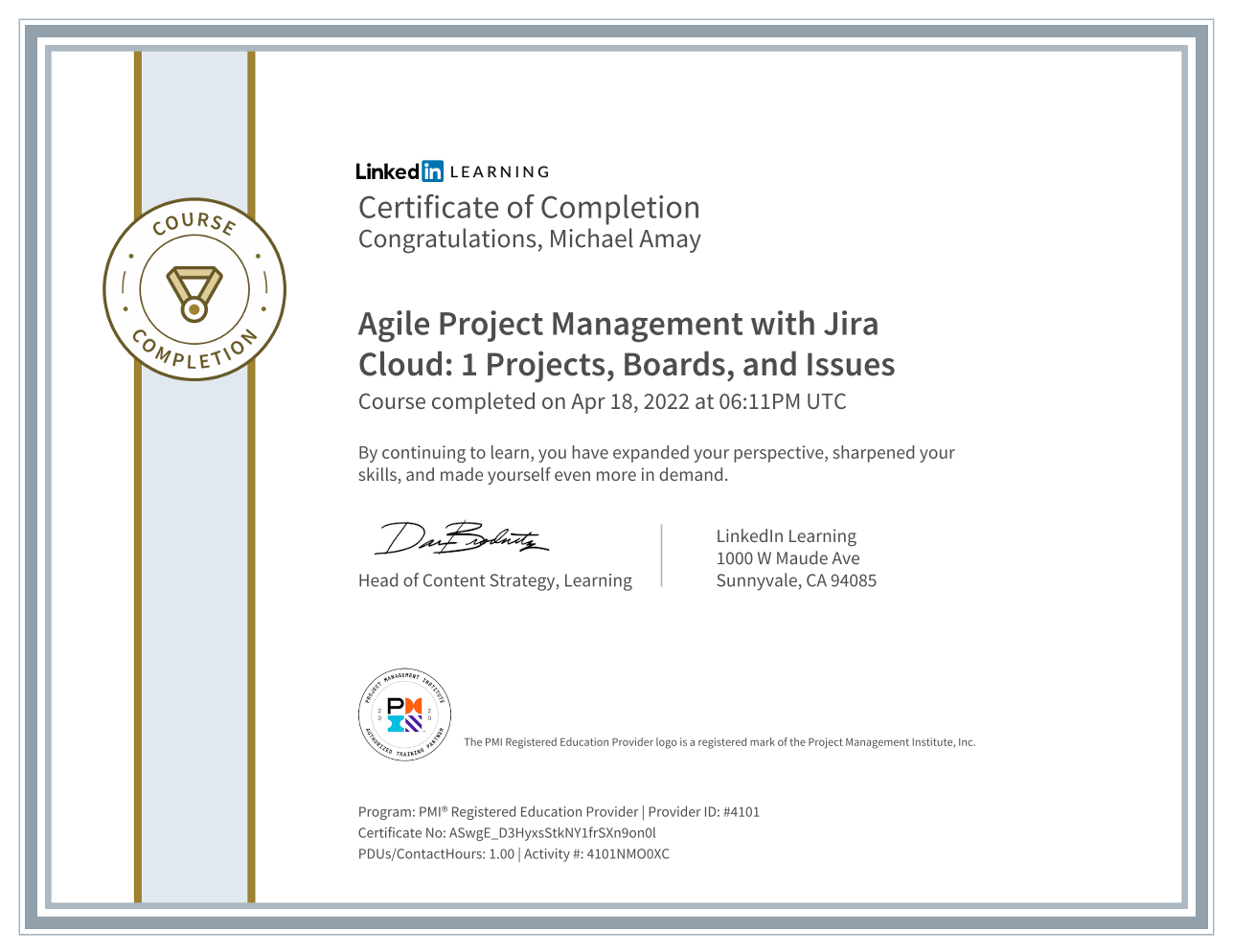Viewport: 1233px width, 952px height.
Task: Click the handwritten signature
Action: 462,539
